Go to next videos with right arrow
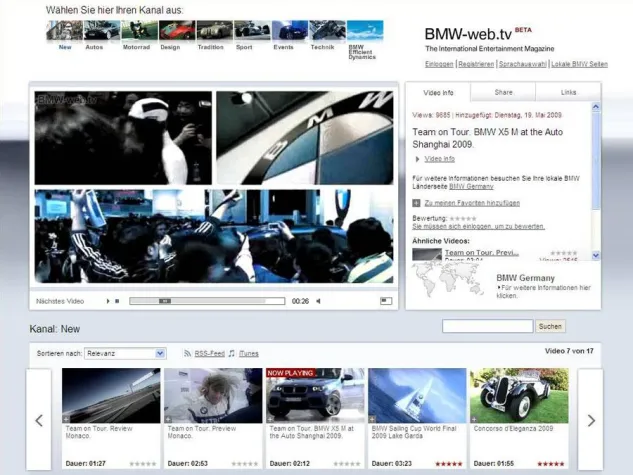 click(x=591, y=420)
